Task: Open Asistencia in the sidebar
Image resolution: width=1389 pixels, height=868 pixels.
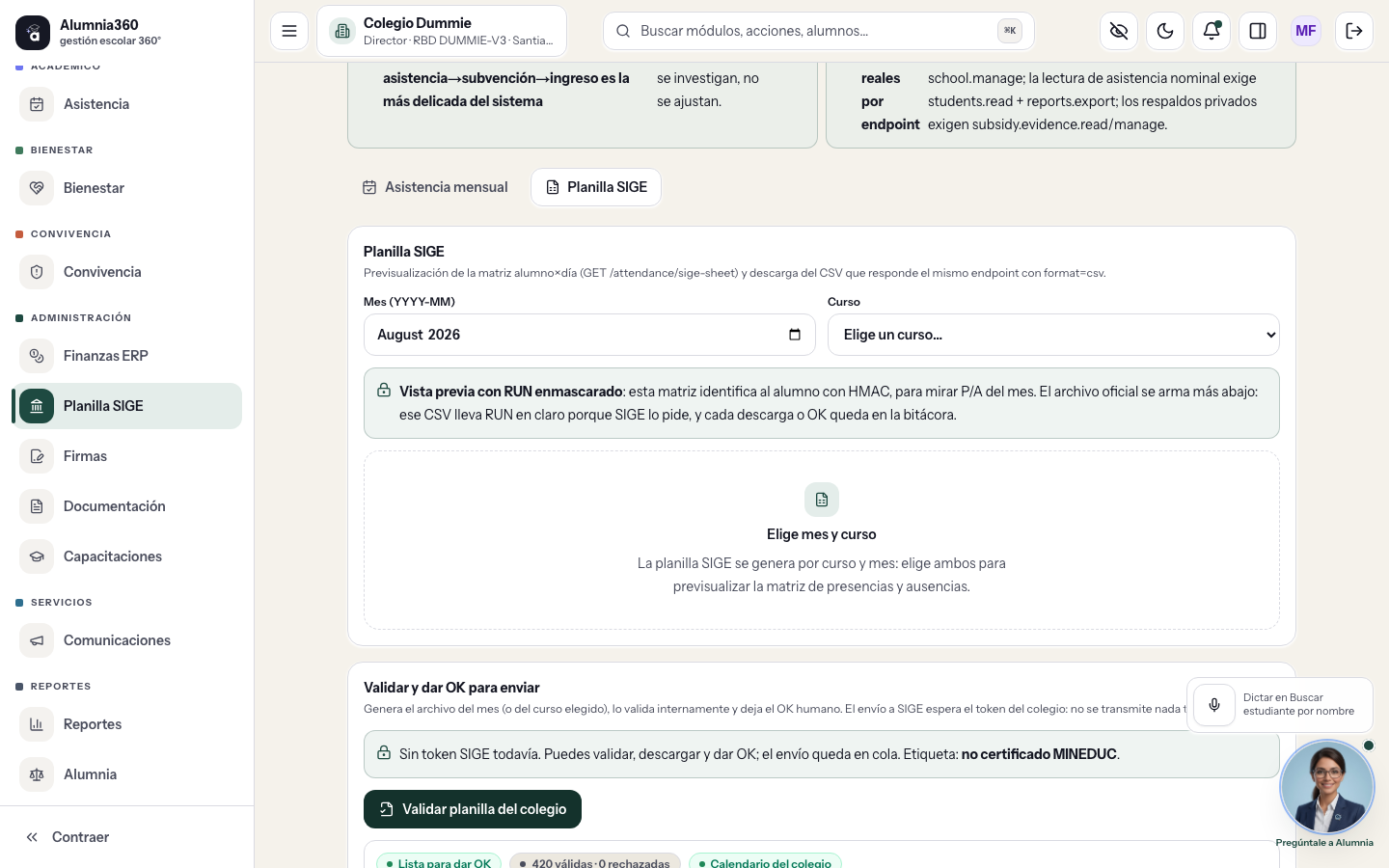Action: tap(127, 104)
